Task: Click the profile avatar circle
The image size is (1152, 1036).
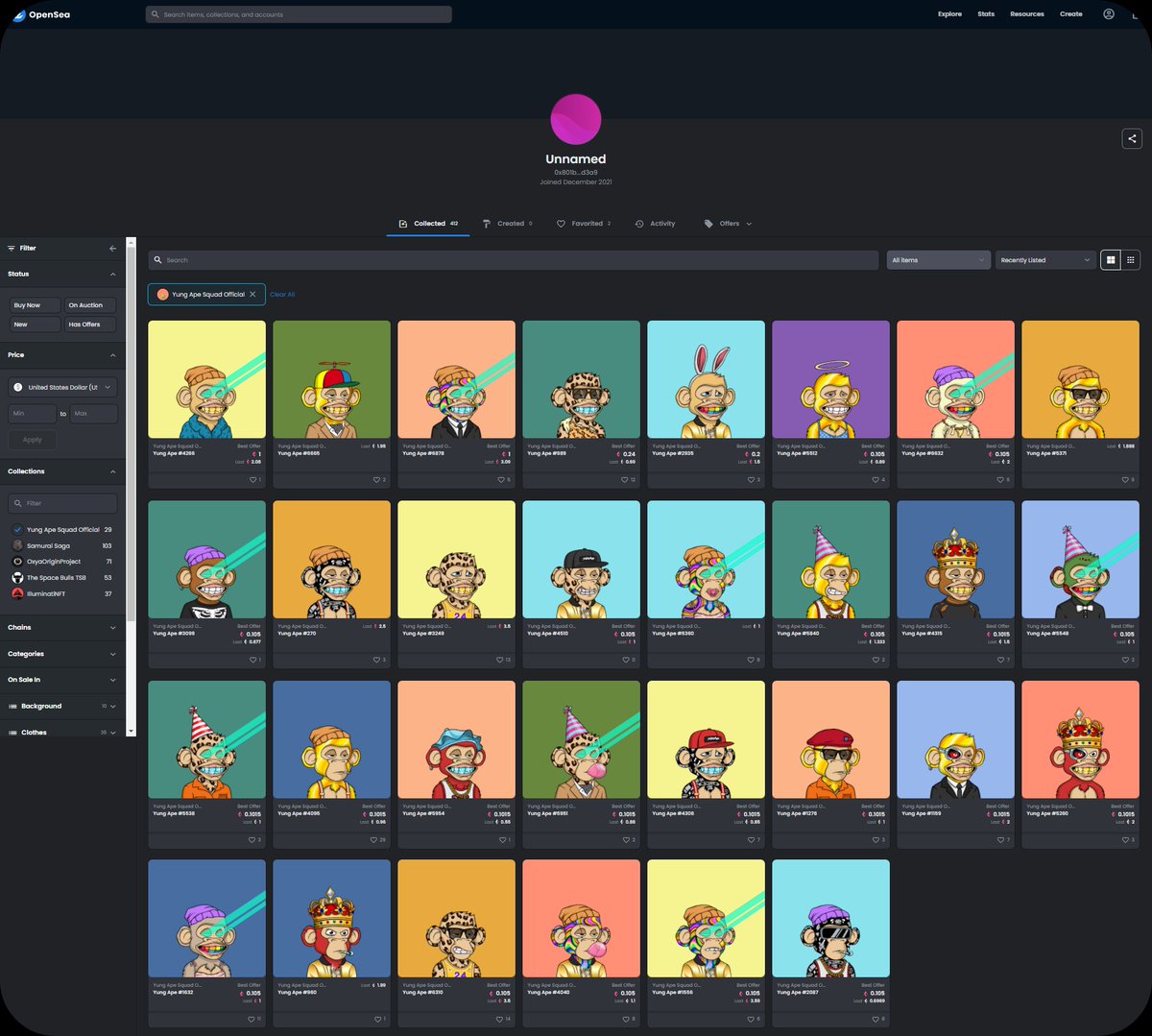Action: click(x=576, y=120)
